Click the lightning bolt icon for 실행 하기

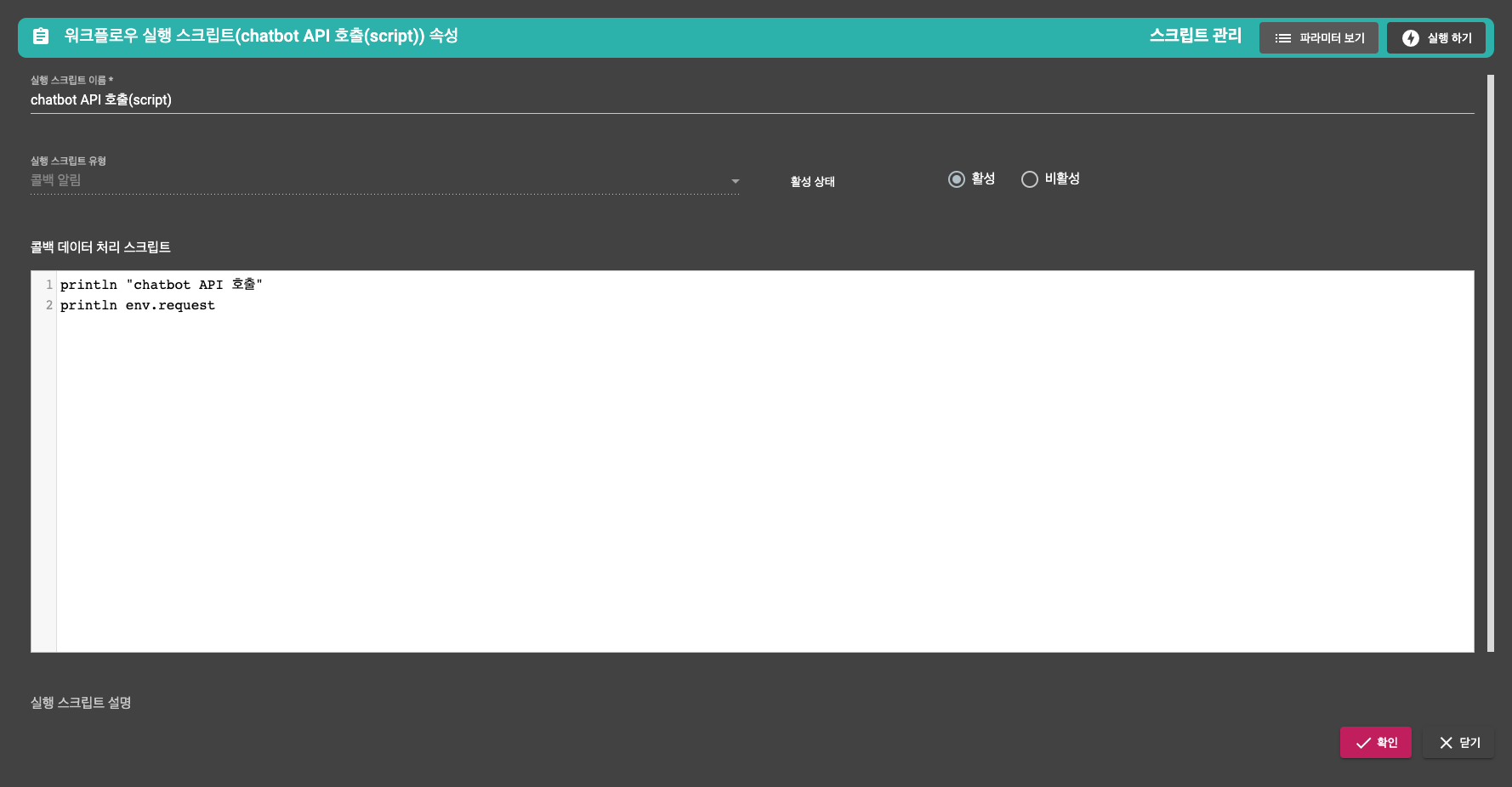point(1410,38)
